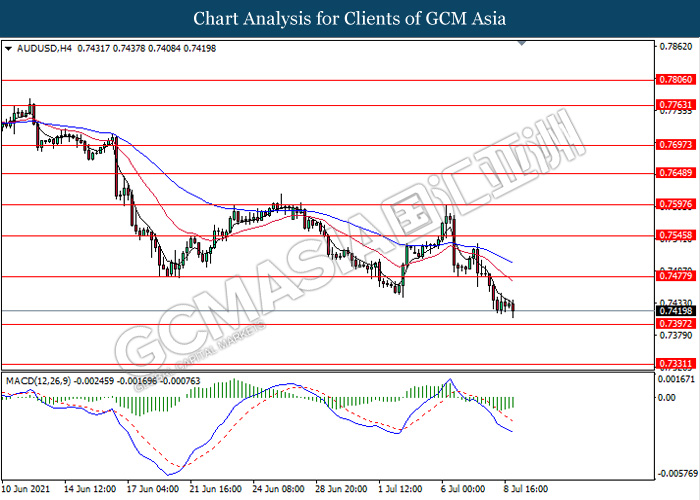Click the dropdown triangle beside AUDUSD,H4
This screenshot has height=500, width=700.
(8, 49)
